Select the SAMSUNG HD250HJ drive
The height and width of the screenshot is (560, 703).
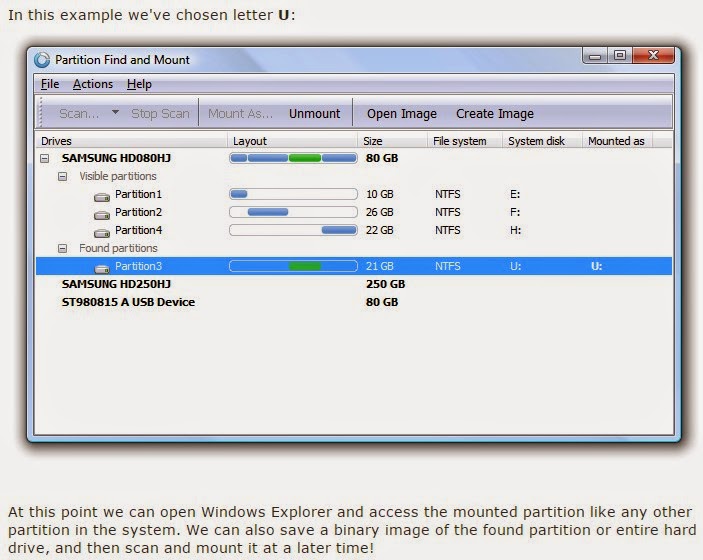pyautogui.click(x=116, y=284)
